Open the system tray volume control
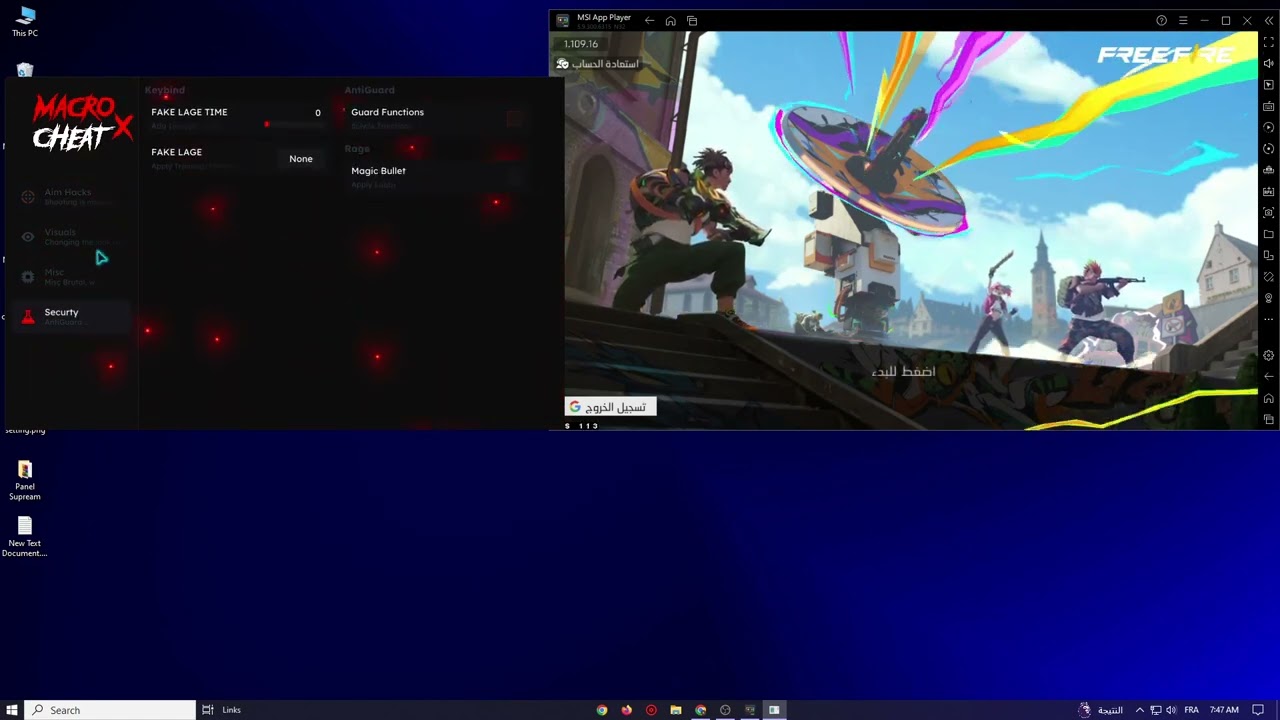 (x=1171, y=710)
